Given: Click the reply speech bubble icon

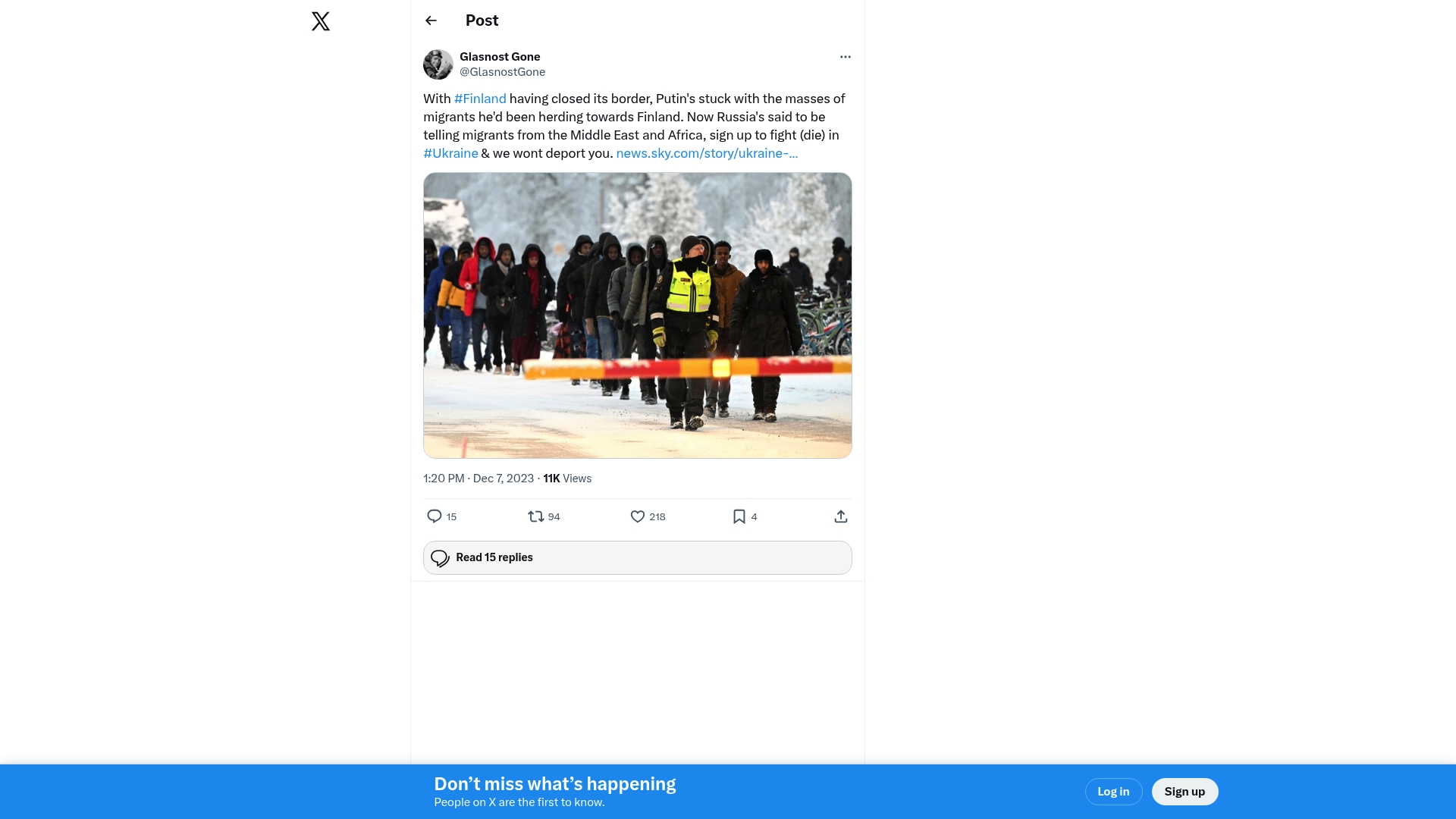Looking at the screenshot, I should (x=435, y=516).
